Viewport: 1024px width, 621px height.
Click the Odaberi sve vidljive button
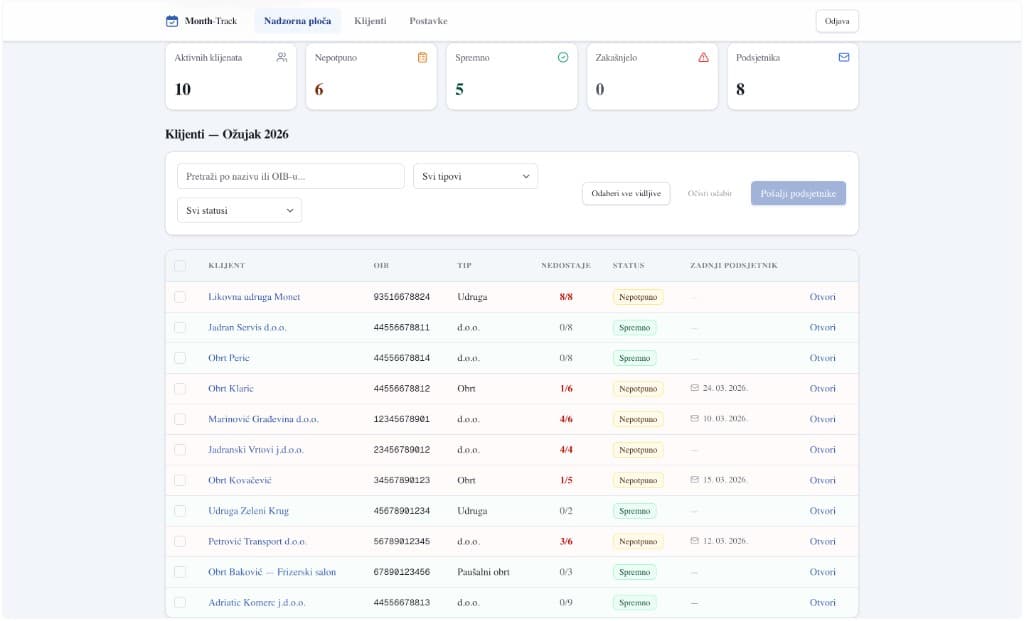626,193
